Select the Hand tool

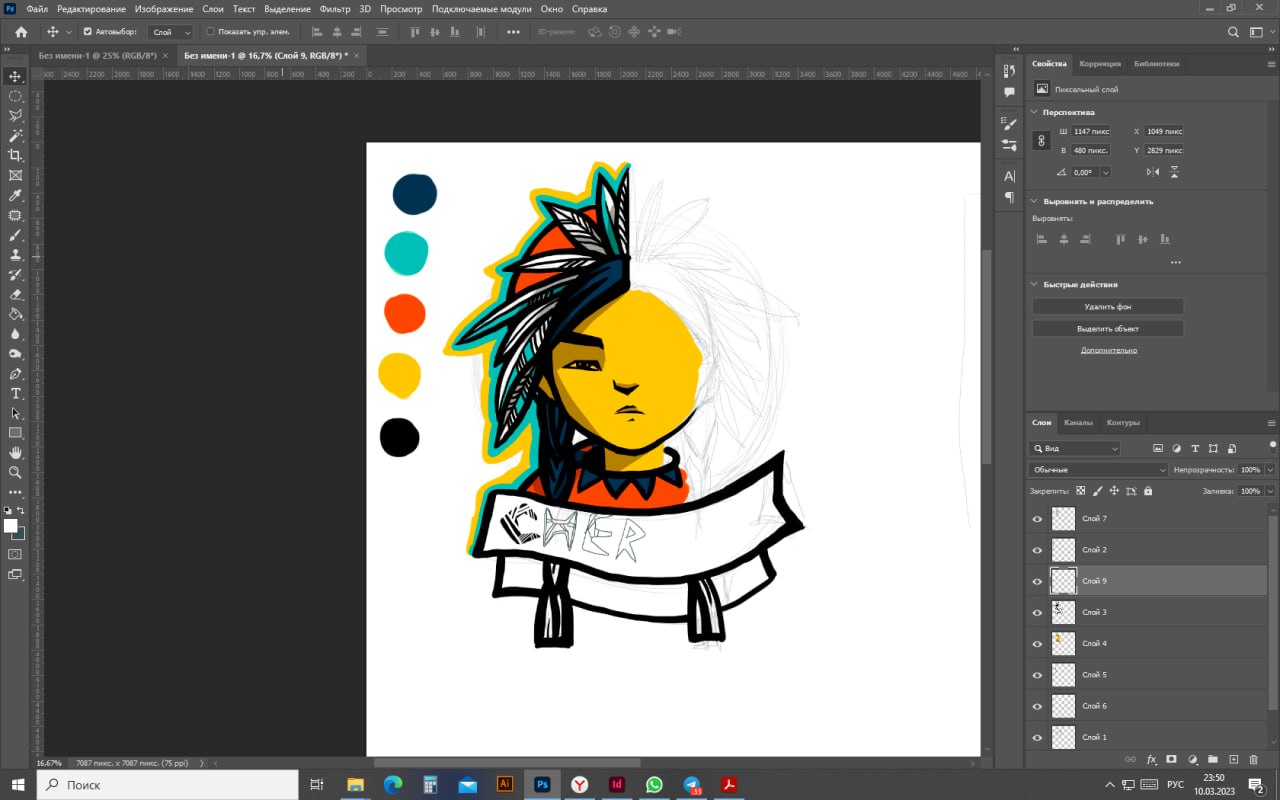click(15, 453)
